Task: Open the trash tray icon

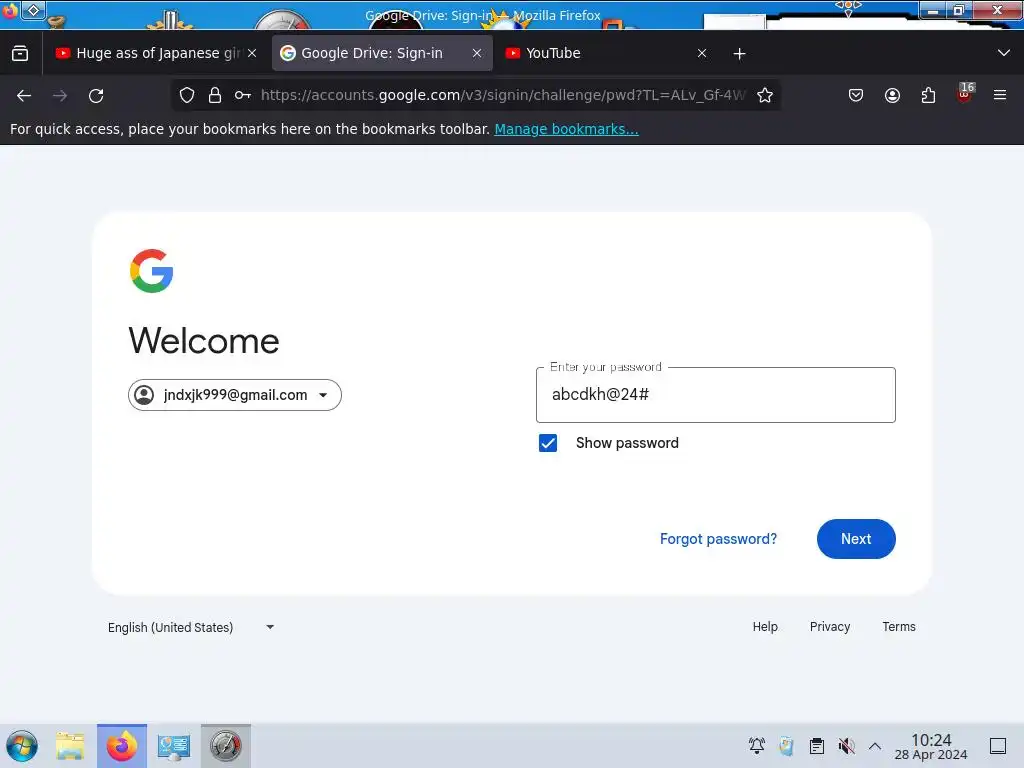Action: [x=786, y=746]
